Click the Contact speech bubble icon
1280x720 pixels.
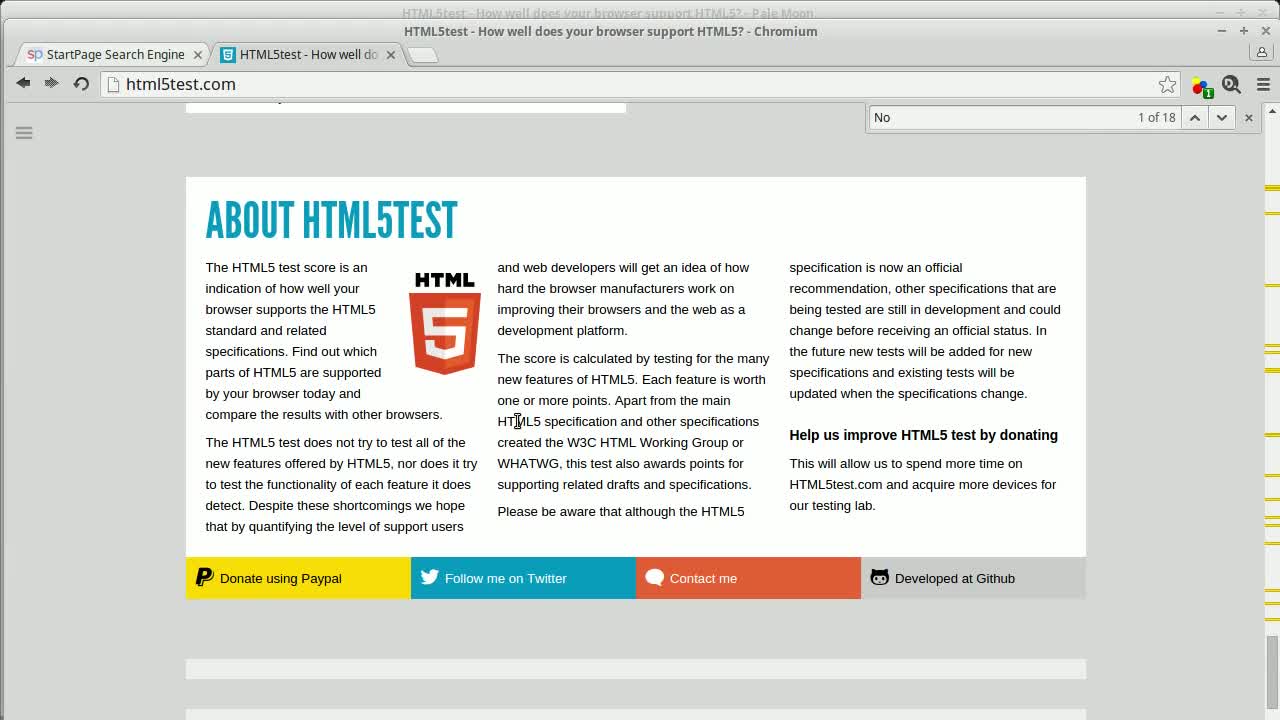pyautogui.click(x=655, y=577)
